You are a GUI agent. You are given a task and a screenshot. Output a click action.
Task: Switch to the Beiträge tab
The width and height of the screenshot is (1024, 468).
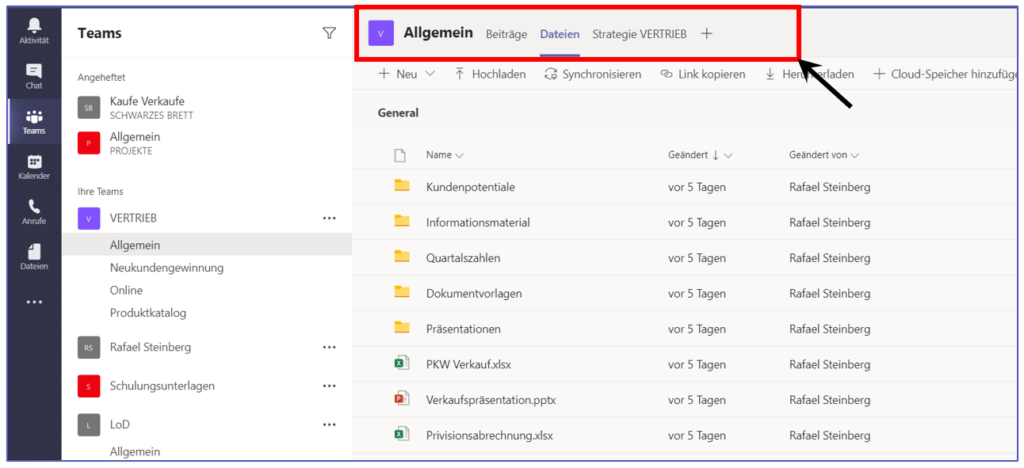point(506,35)
